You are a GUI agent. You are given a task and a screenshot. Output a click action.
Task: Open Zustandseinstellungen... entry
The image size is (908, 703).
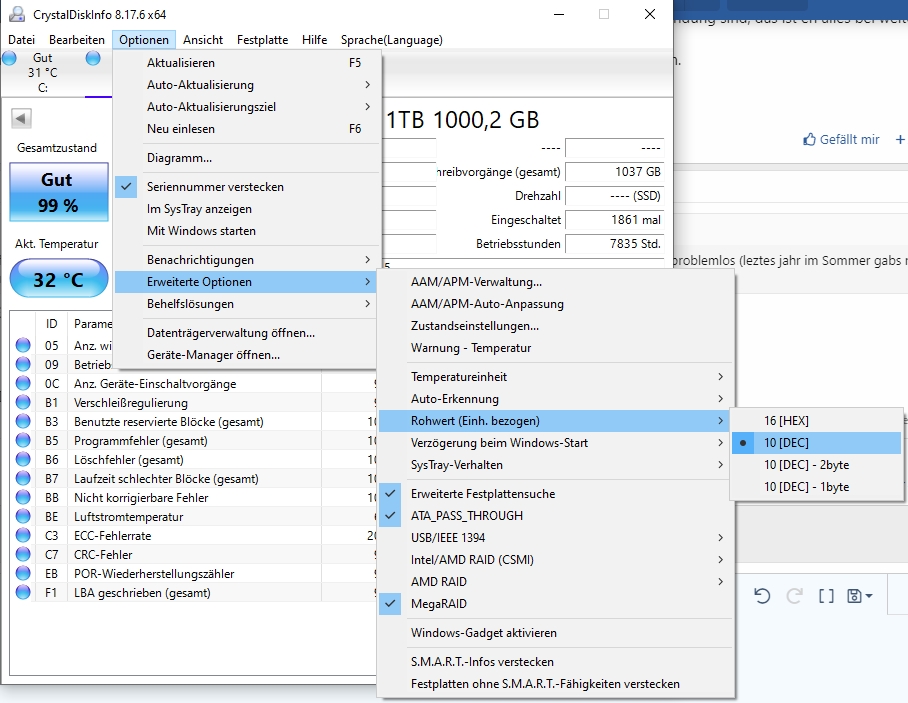pos(555,325)
